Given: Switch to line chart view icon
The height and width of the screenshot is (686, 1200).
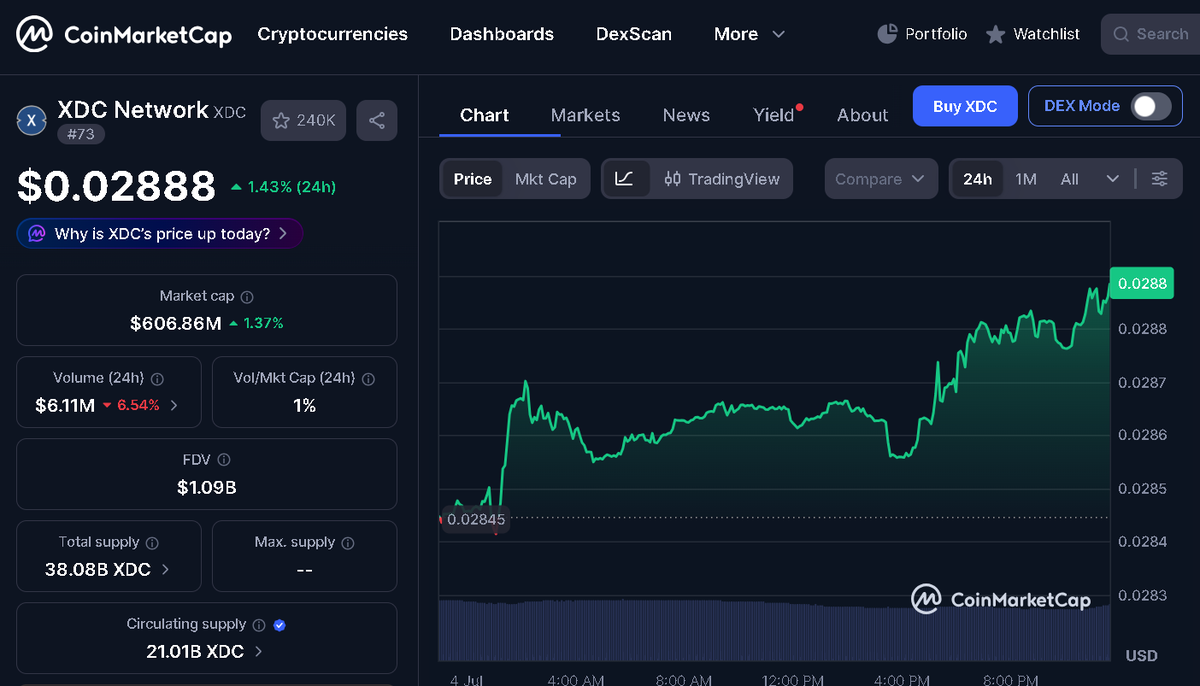Looking at the screenshot, I should [x=625, y=179].
